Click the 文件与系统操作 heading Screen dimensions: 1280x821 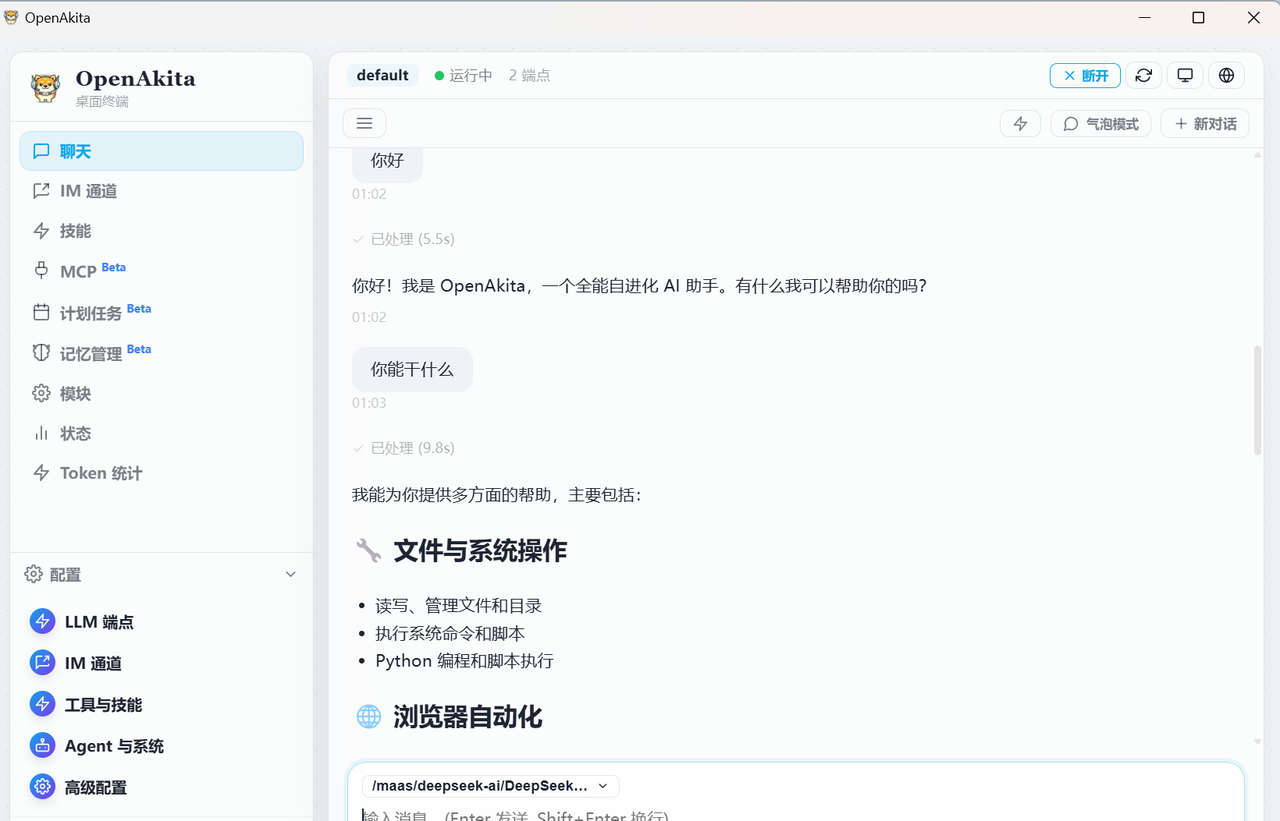[x=480, y=551]
